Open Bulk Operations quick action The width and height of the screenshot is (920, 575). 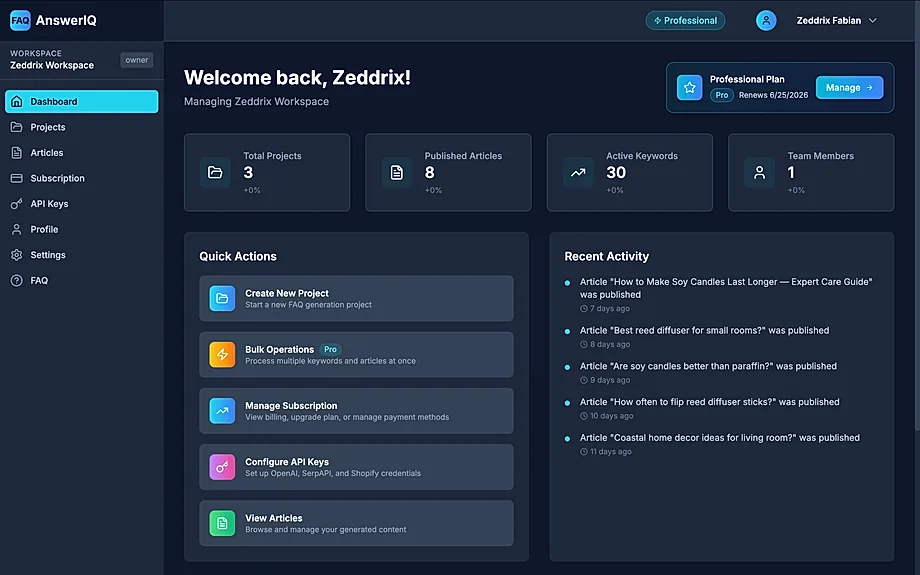point(356,354)
